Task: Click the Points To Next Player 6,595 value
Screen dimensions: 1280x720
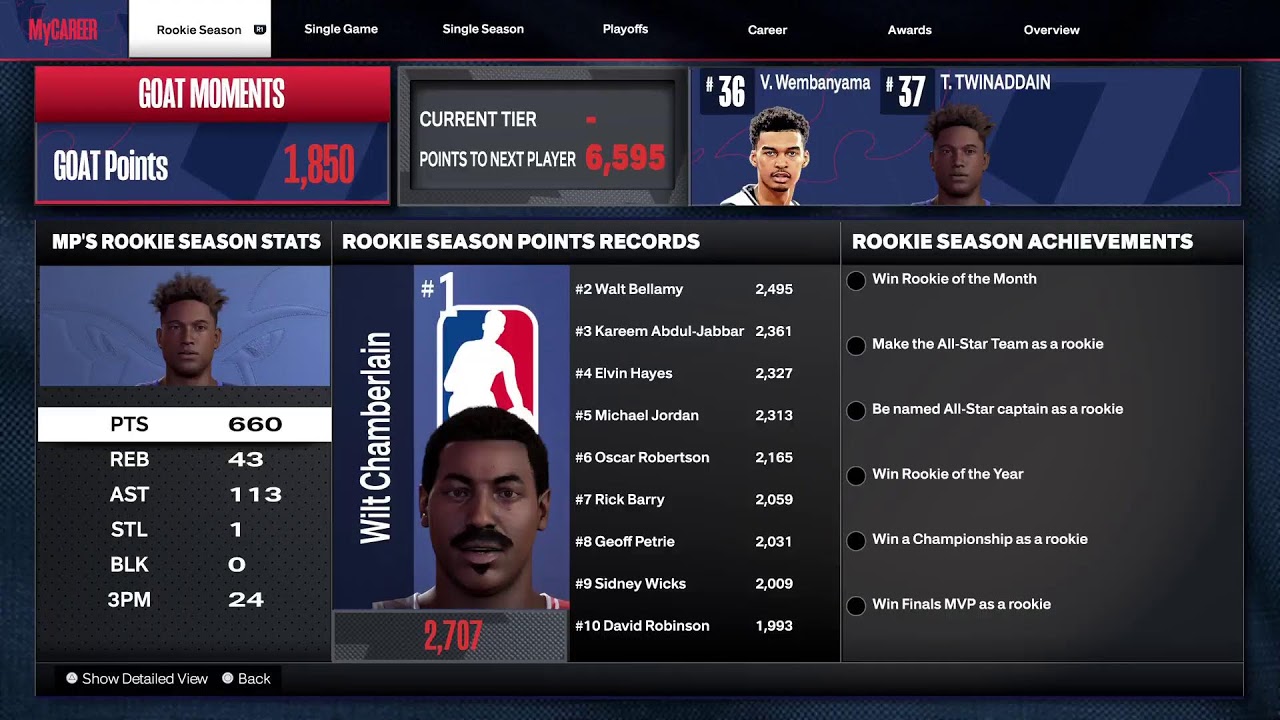Action: click(x=625, y=157)
